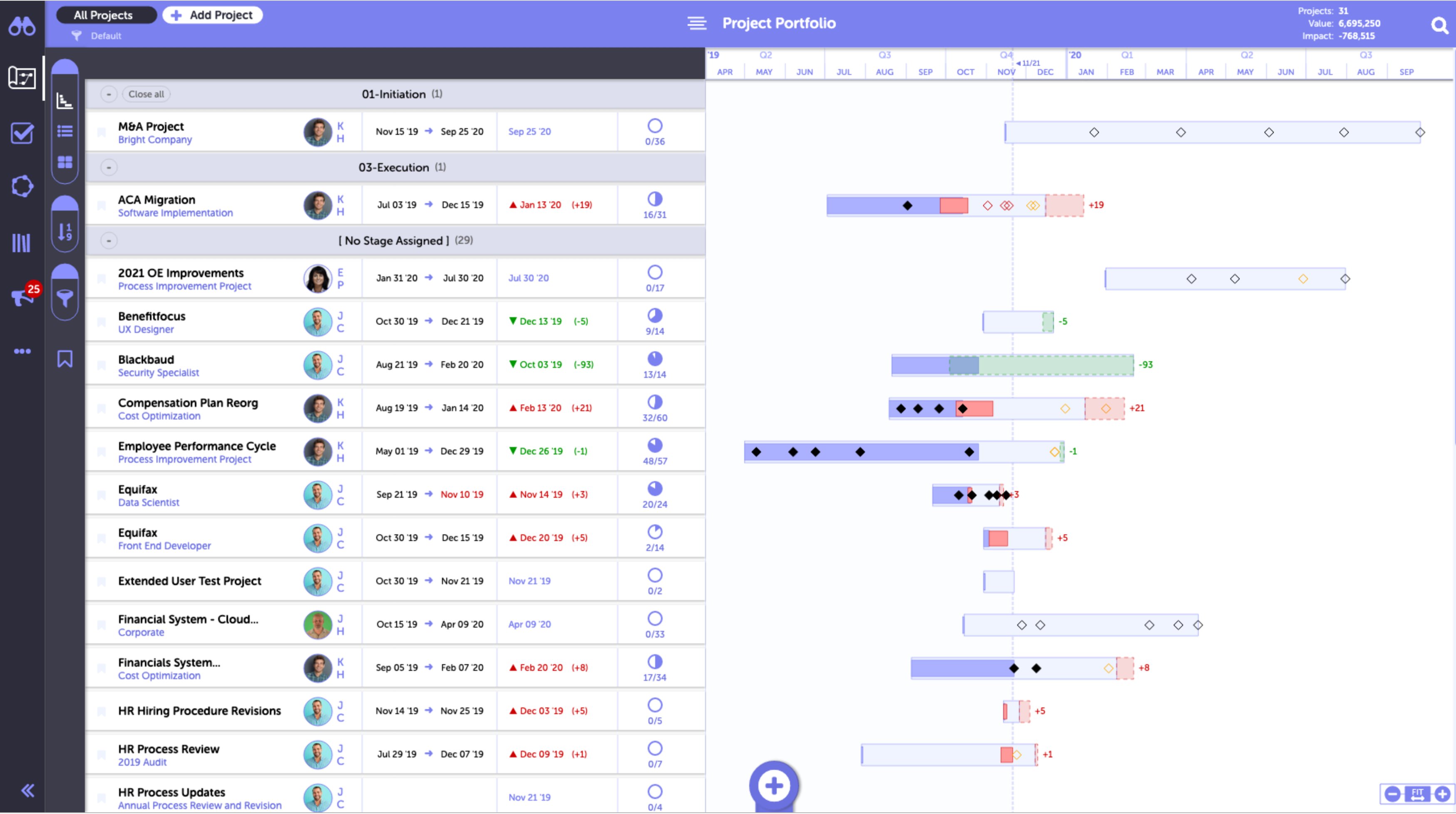Click the search magnifier icon
Screen dimensions: 1456x814
1439,25
